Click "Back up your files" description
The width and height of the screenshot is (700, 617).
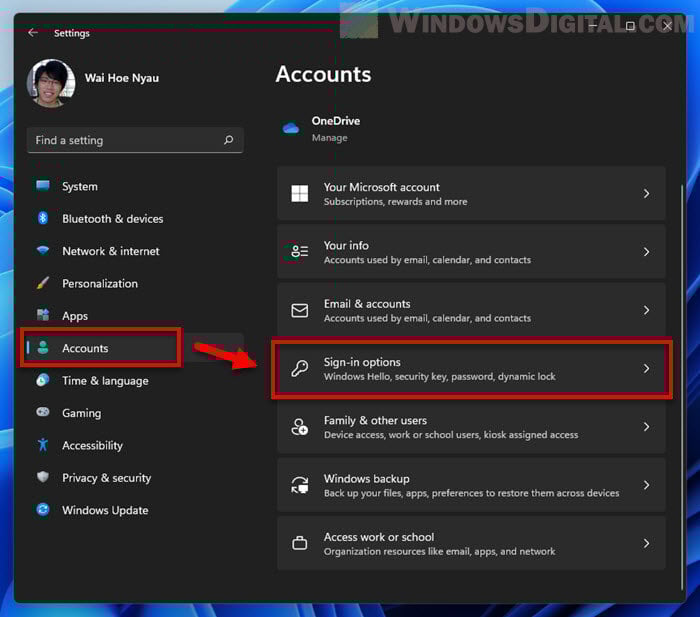(471, 493)
